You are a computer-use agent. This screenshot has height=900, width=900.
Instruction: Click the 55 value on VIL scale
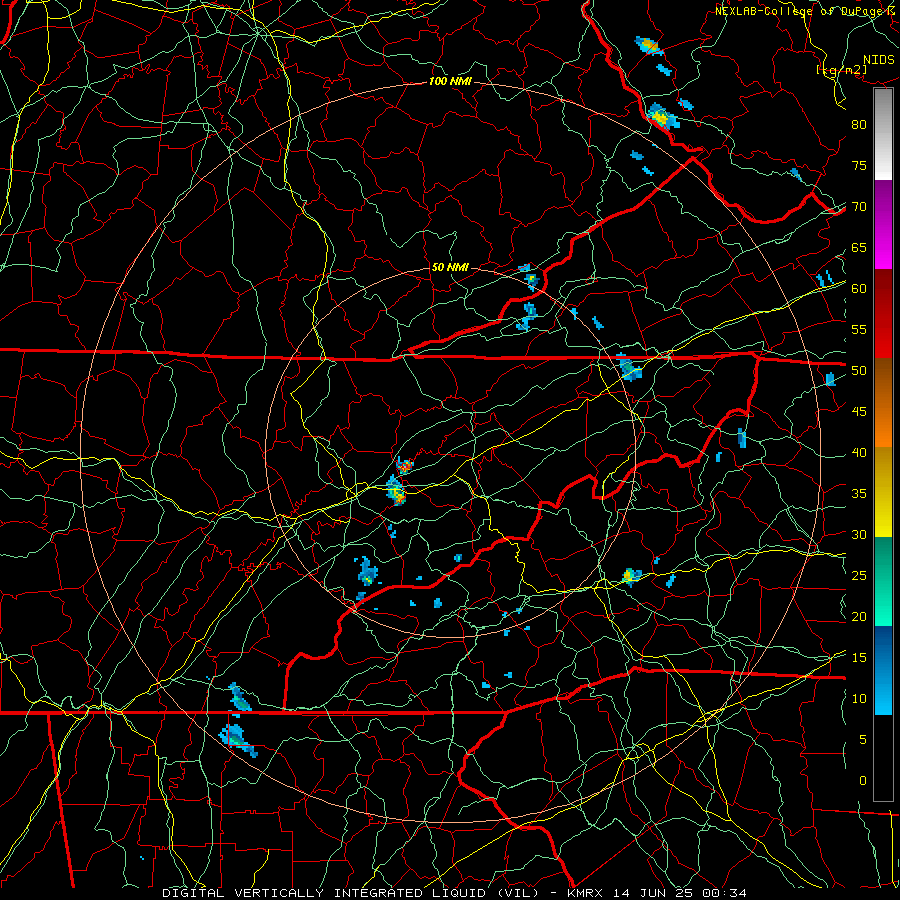click(859, 329)
